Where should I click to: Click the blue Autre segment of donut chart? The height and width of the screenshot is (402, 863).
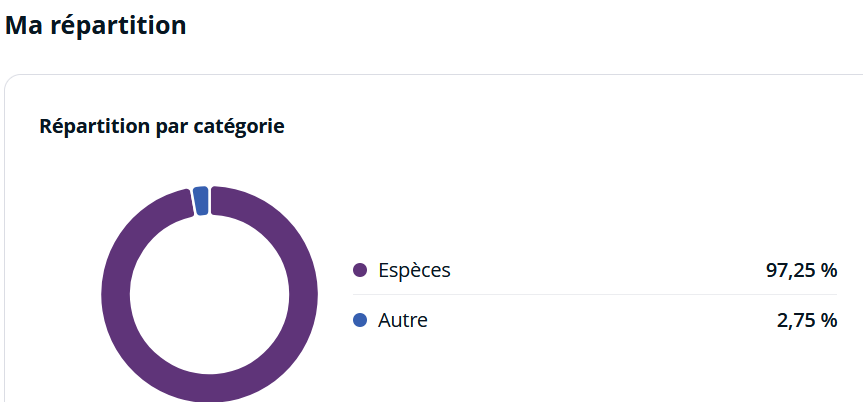[201, 201]
